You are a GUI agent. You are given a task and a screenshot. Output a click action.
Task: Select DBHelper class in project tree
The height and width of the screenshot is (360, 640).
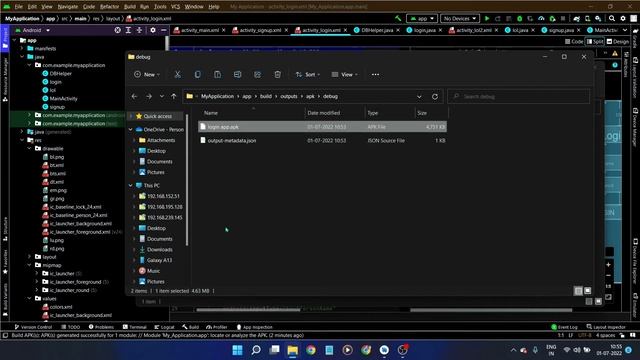coord(60,73)
